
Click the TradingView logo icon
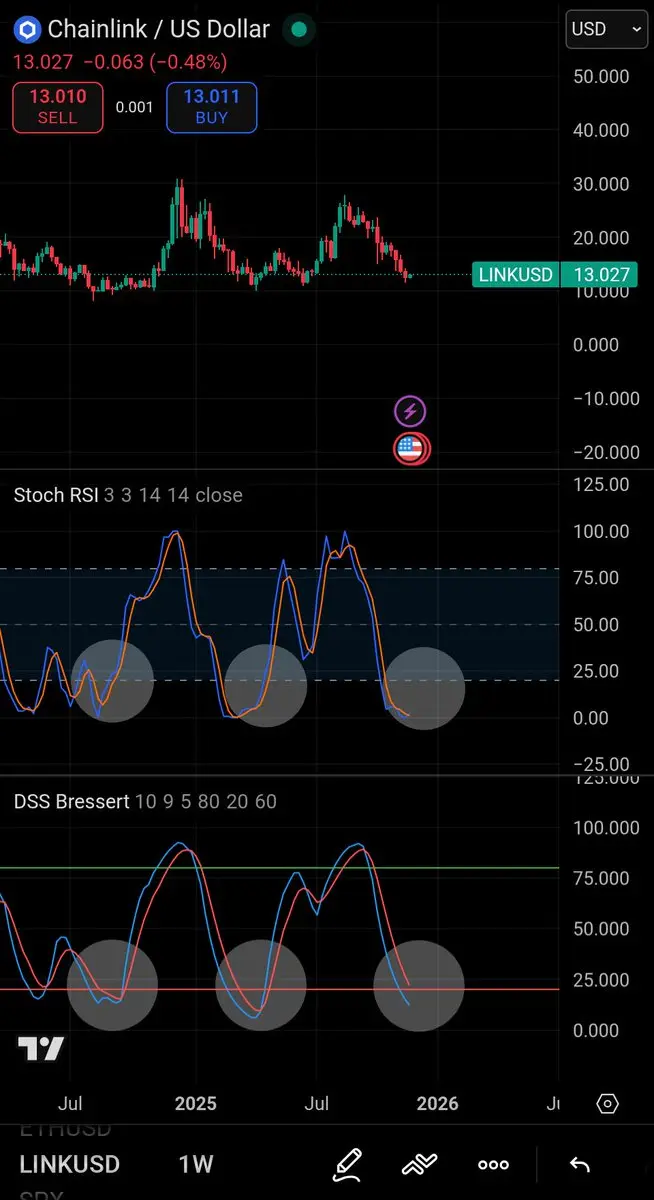pos(41,1049)
